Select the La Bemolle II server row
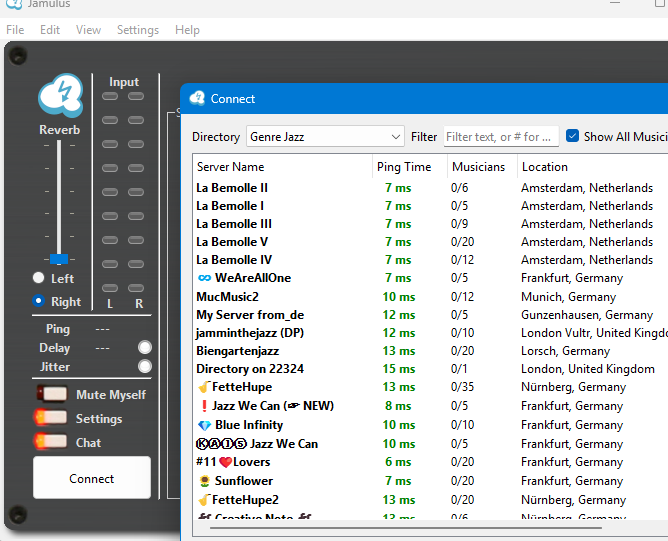Screen dimensions: 668x541 click(232, 188)
